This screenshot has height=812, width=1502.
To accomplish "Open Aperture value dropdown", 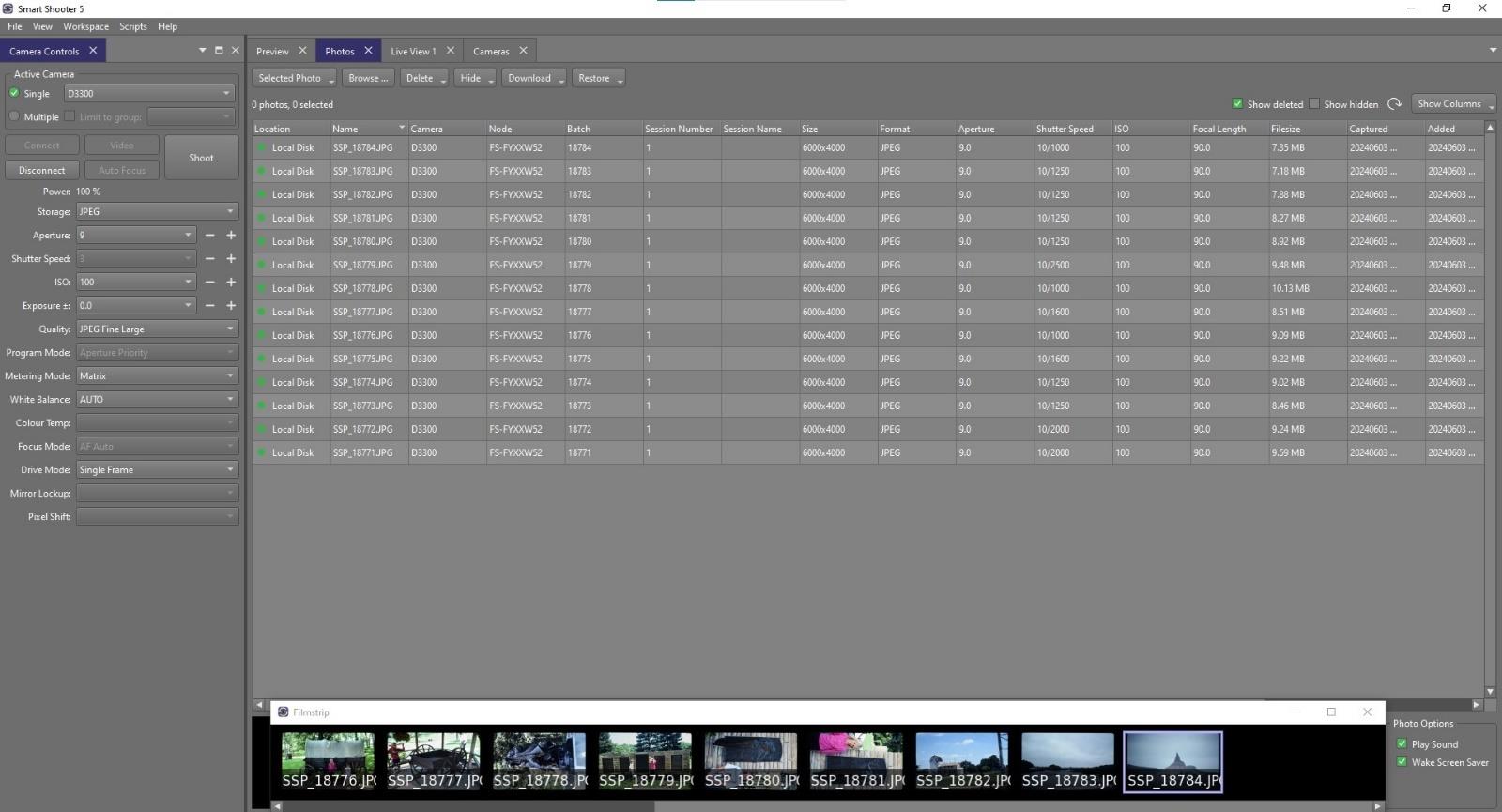I will pyautogui.click(x=135, y=236).
